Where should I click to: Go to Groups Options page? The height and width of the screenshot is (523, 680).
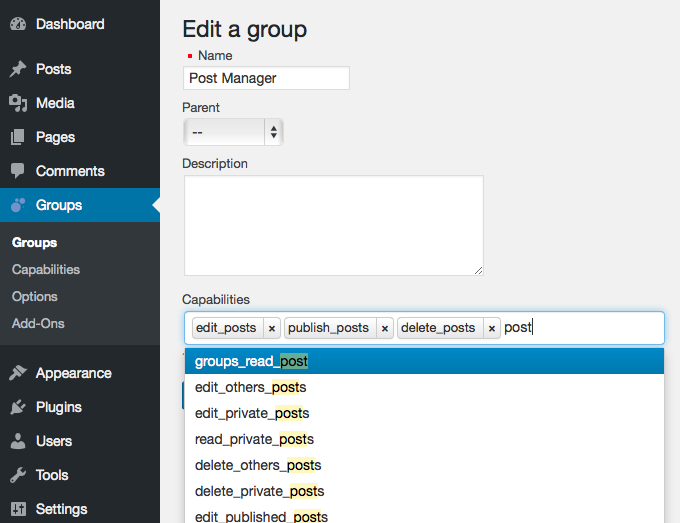pos(35,296)
